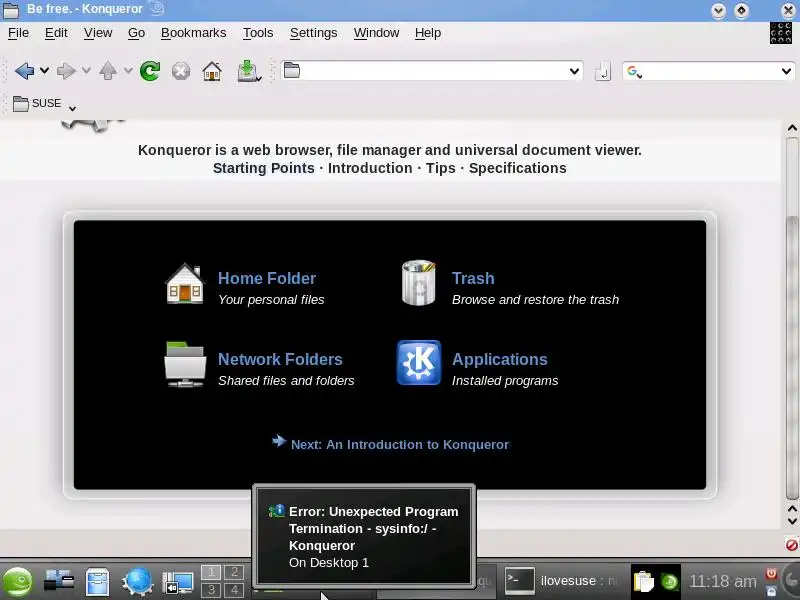Screen dimensions: 800x600
Task: Click into the Google search field
Action: [x=711, y=71]
